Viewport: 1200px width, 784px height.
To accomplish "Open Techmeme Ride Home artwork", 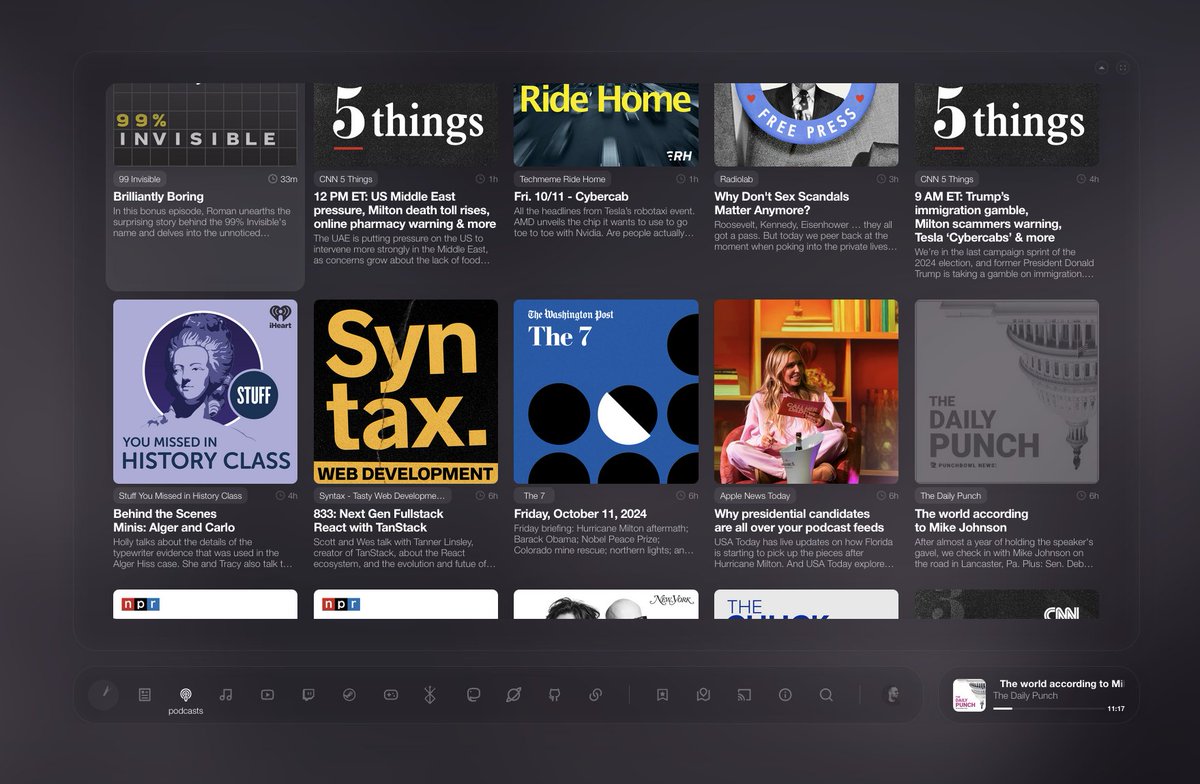I will click(606, 124).
